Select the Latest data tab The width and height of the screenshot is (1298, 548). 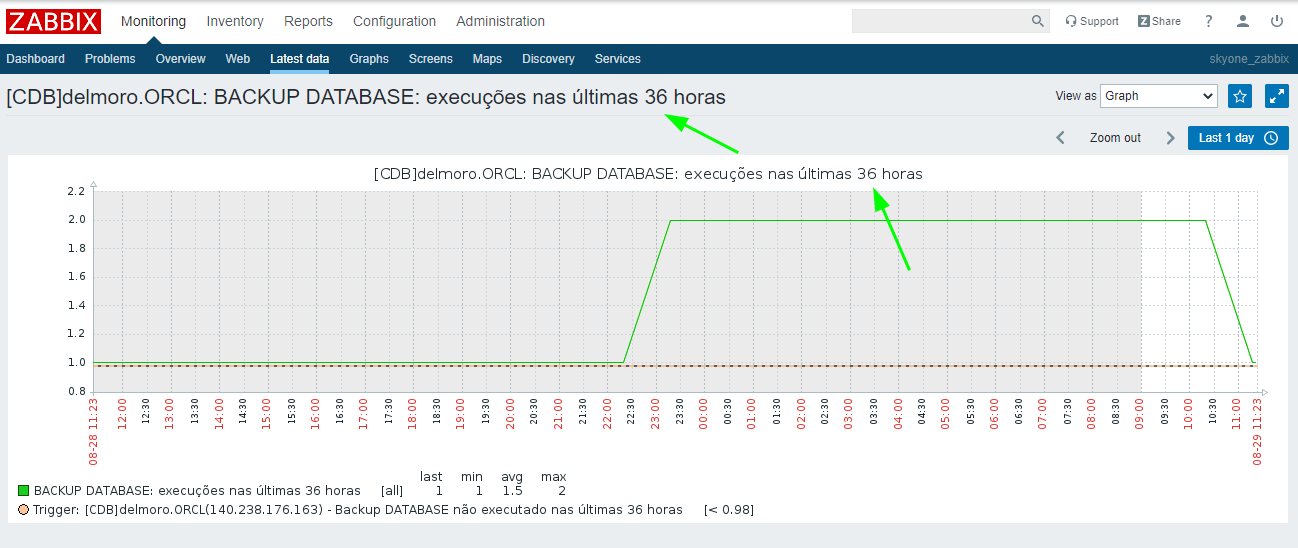(299, 59)
